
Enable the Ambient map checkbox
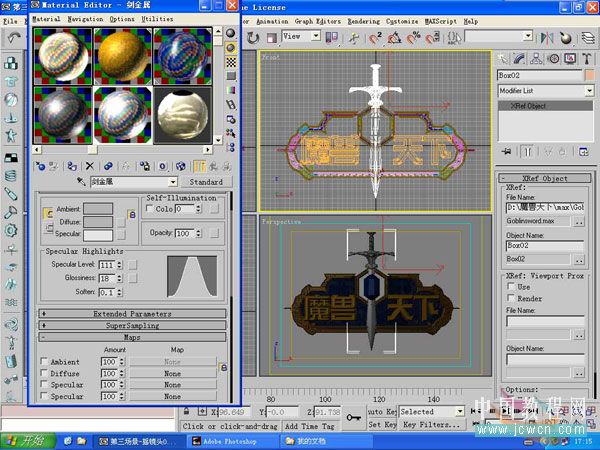43,361
